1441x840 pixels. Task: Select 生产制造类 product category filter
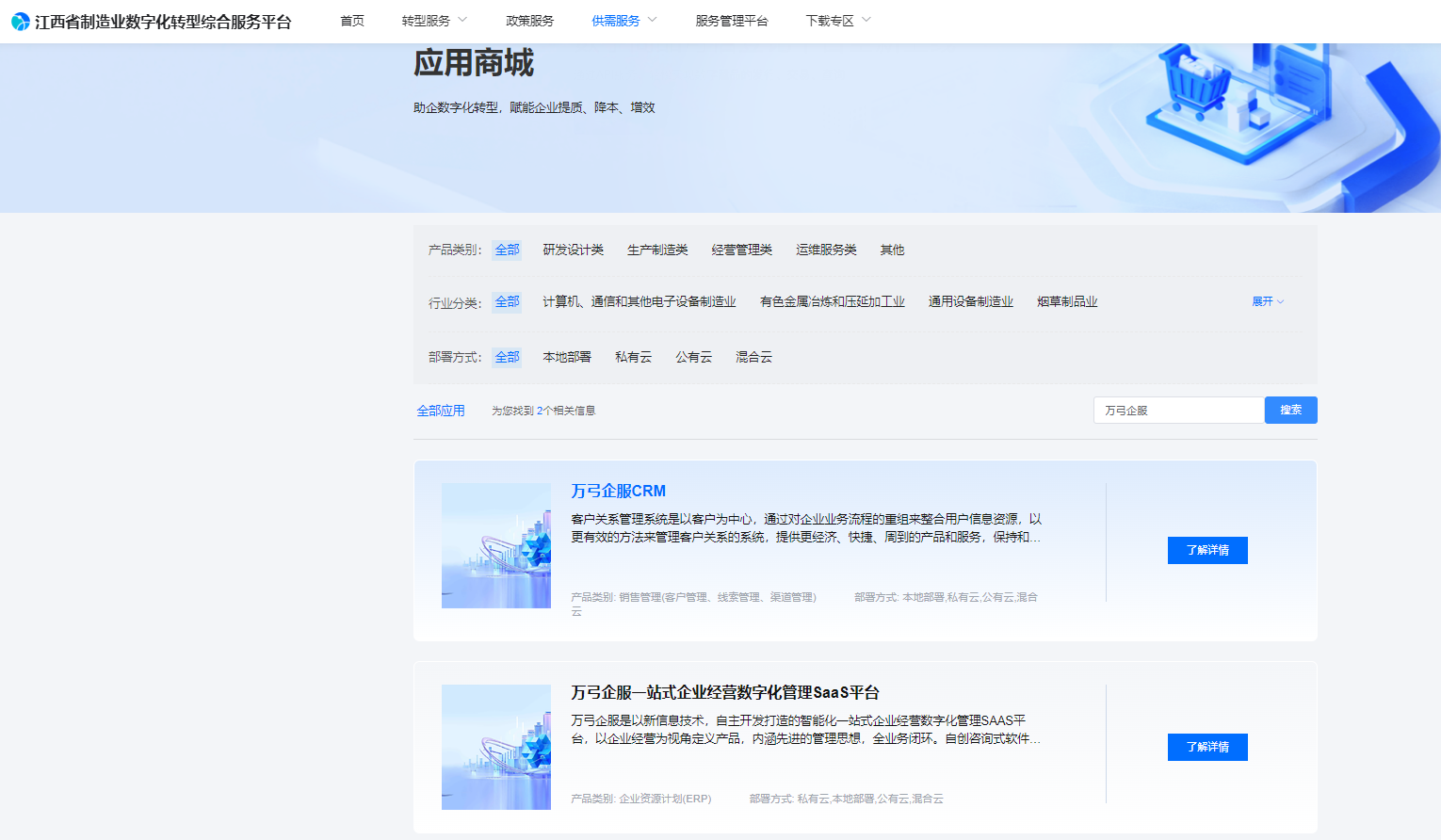[x=657, y=250]
